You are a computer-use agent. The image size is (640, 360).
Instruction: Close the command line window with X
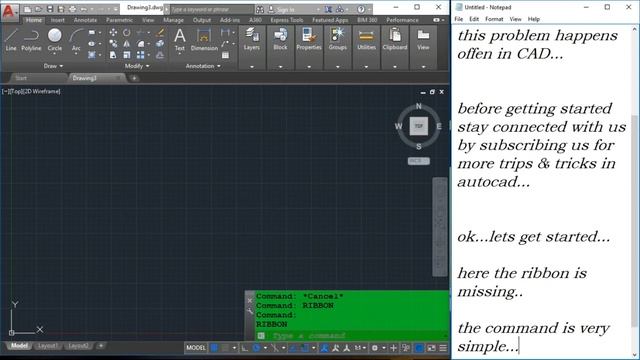click(x=250, y=300)
